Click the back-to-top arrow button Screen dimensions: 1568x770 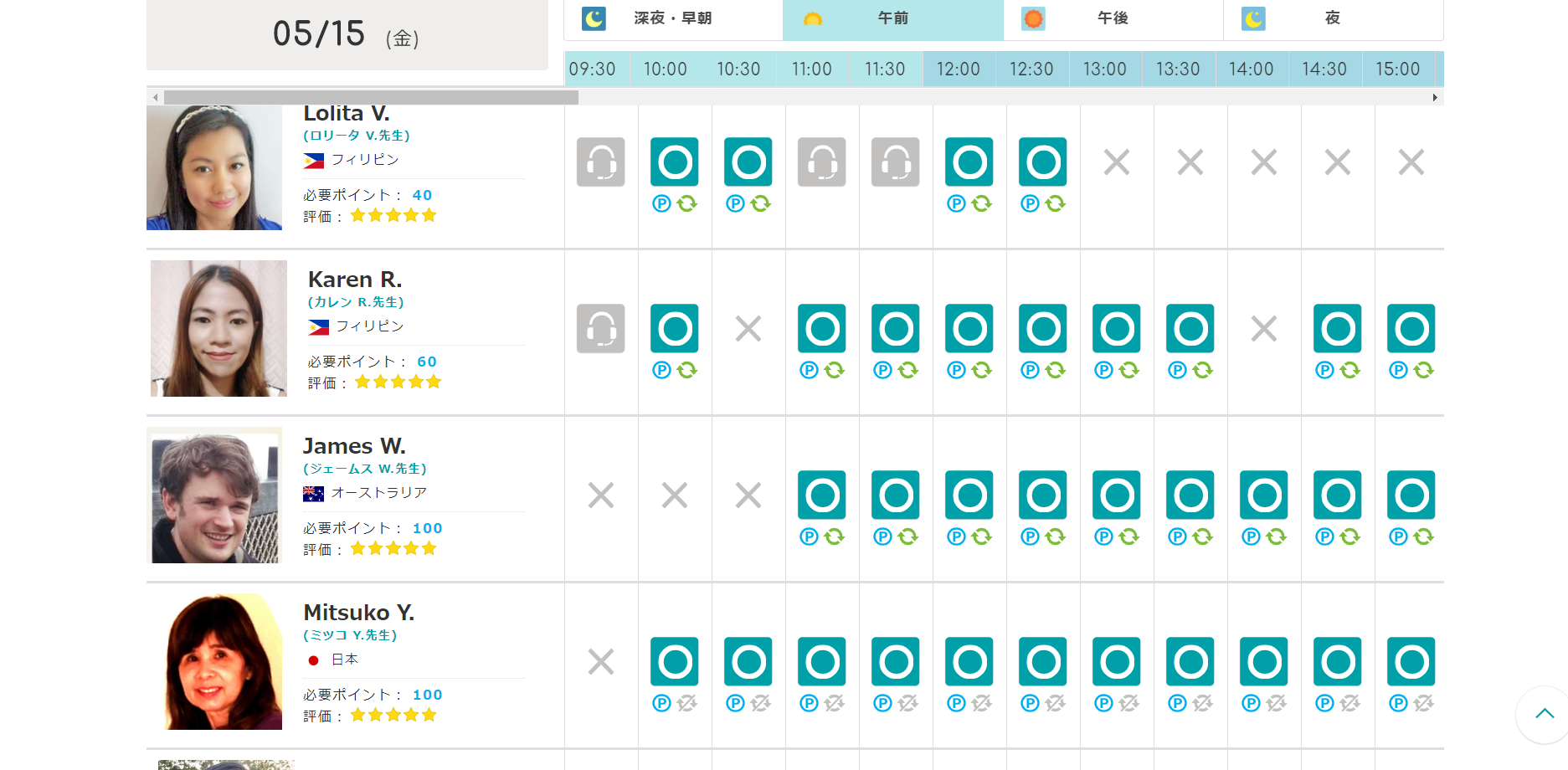1544,714
